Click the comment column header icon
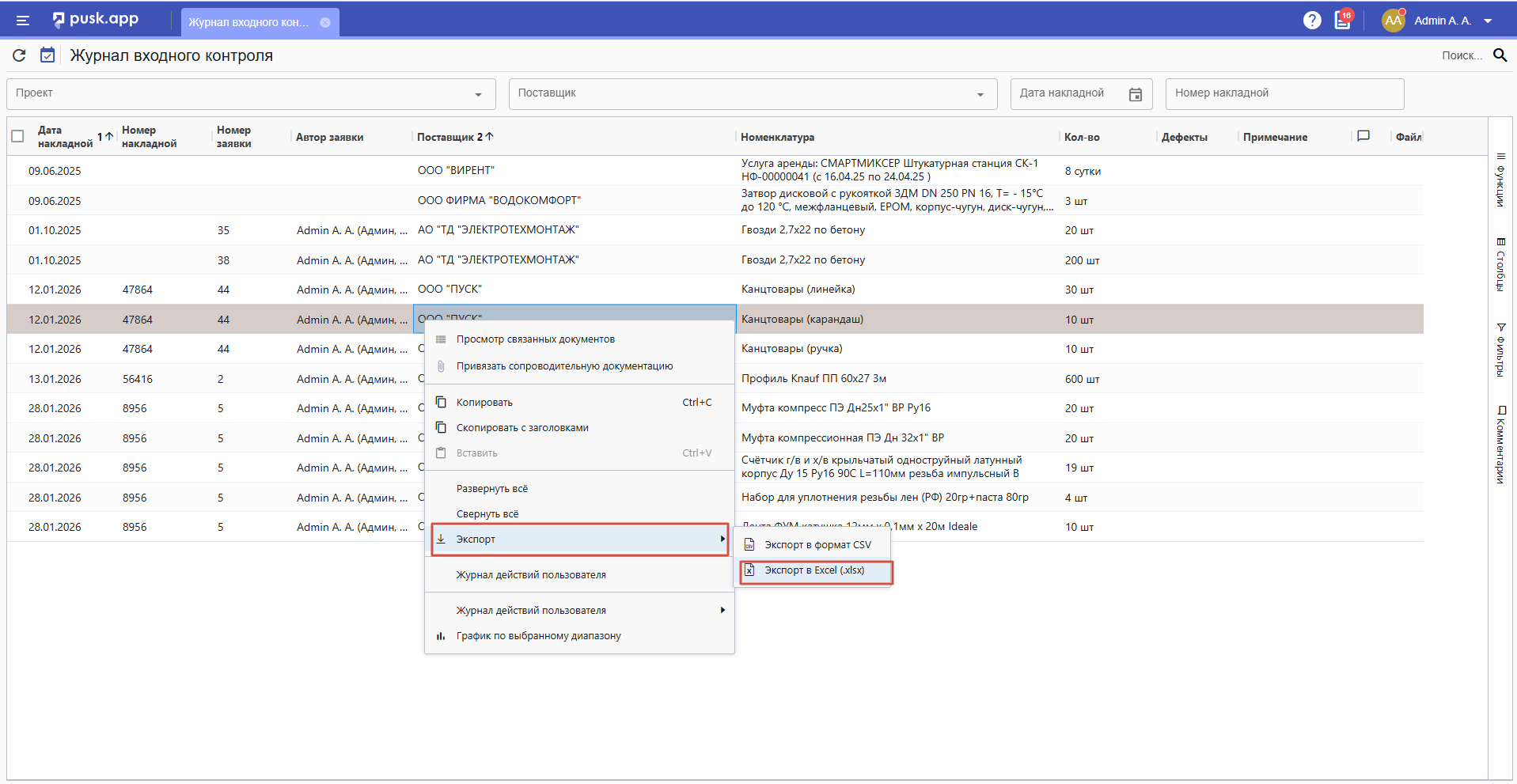This screenshot has width=1517, height=784. 1363,136
